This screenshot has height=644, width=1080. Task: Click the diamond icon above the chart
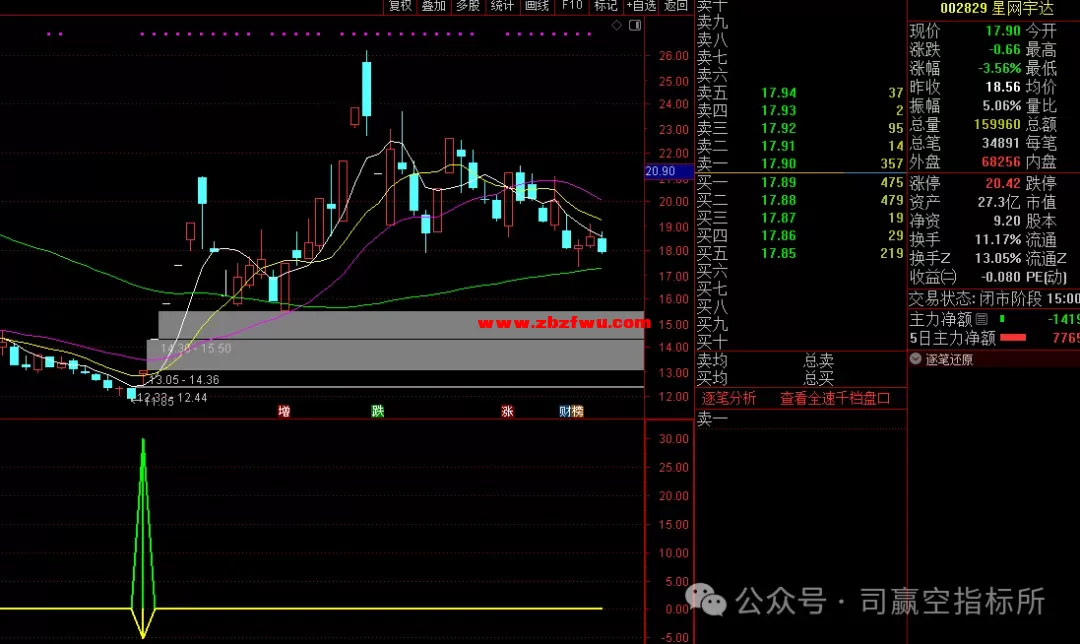[x=616, y=25]
